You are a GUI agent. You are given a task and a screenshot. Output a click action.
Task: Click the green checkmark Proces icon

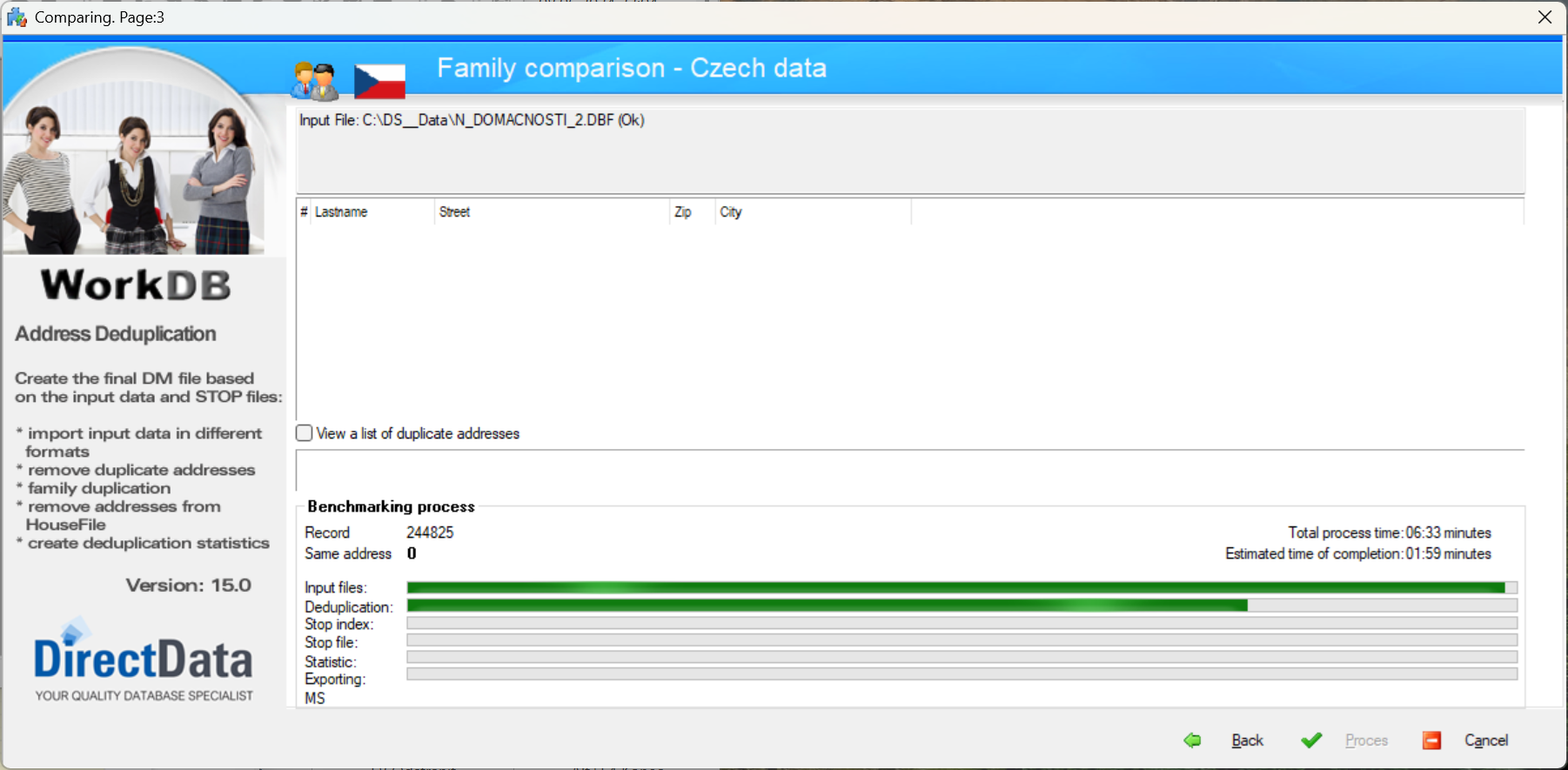coord(1311,740)
